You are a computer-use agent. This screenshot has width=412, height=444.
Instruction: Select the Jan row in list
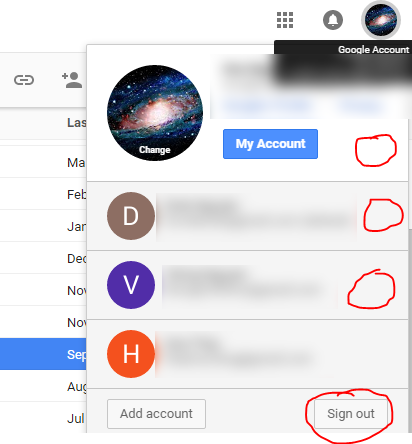pos(43,226)
